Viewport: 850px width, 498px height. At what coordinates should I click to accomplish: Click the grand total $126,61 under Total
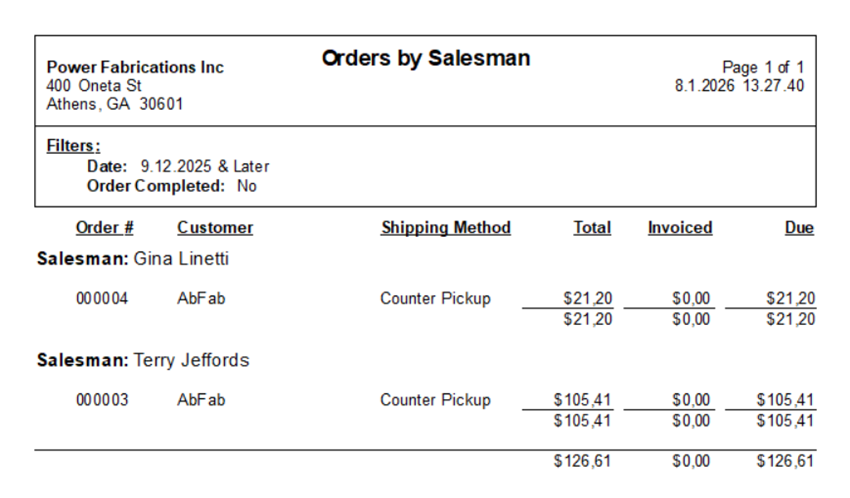coord(582,461)
